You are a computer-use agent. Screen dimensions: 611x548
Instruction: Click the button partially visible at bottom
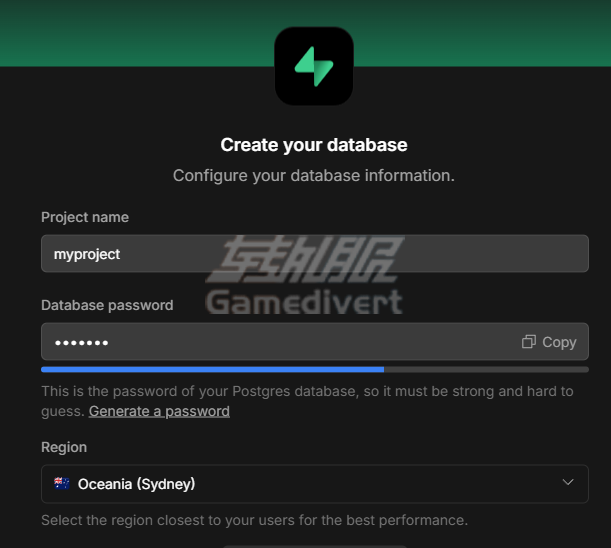click(x=315, y=546)
